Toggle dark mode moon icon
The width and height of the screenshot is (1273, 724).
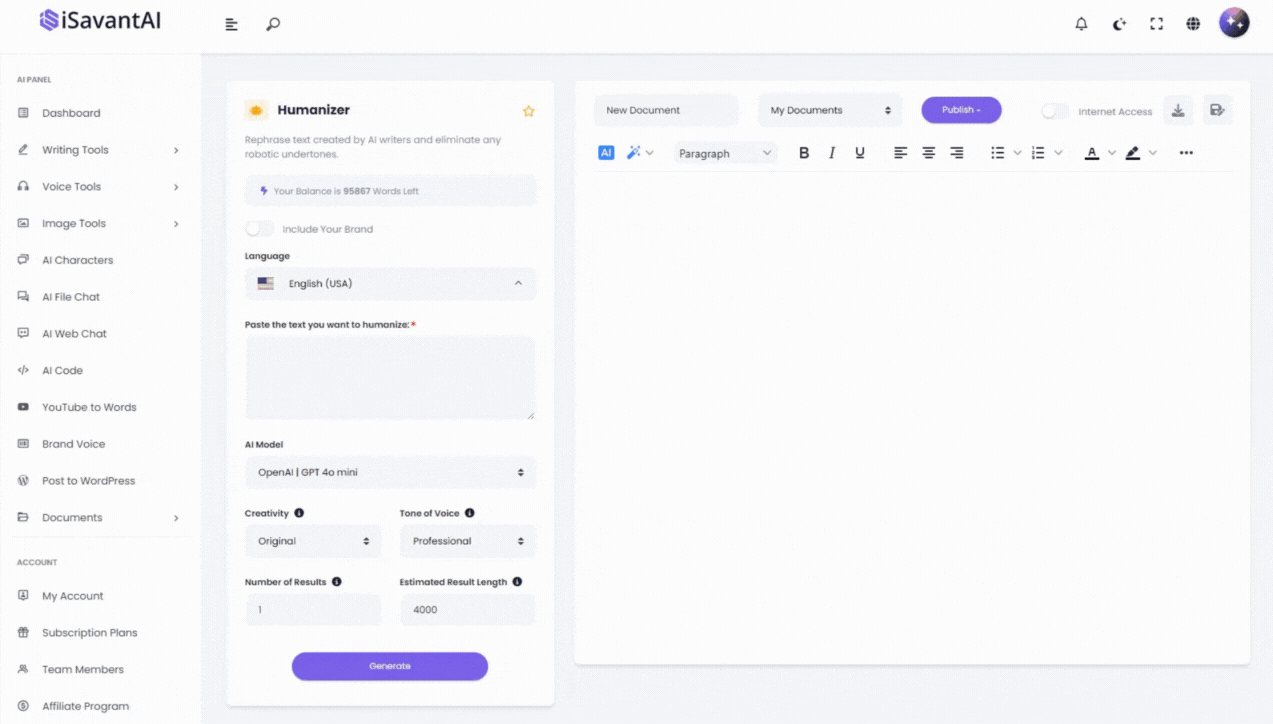pos(1119,24)
